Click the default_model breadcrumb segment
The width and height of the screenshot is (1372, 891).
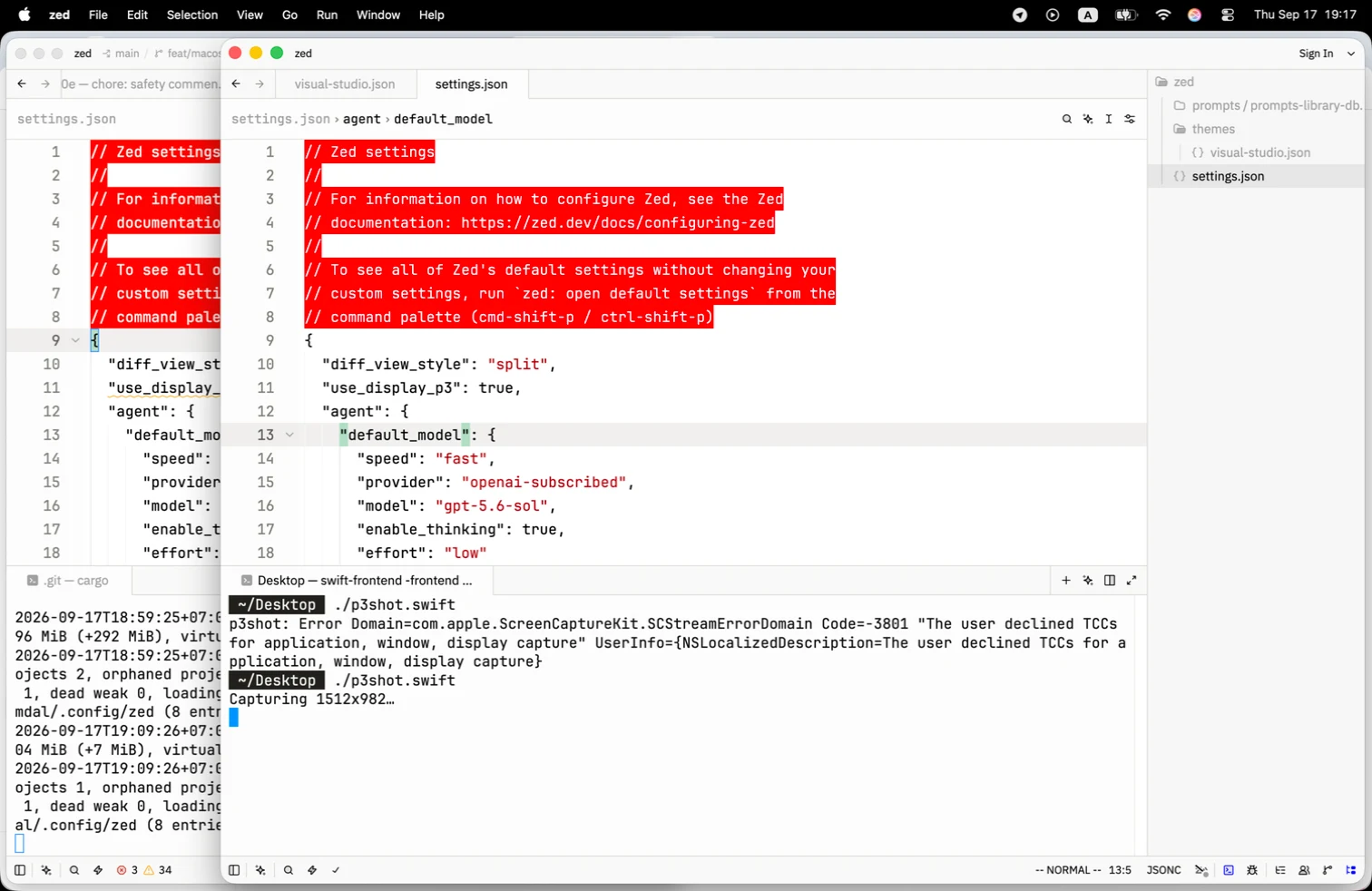point(443,119)
